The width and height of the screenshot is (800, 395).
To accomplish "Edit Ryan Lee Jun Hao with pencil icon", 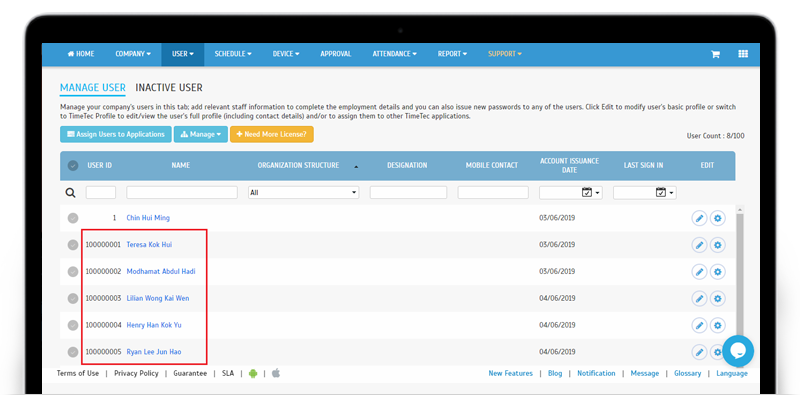I will pos(699,352).
